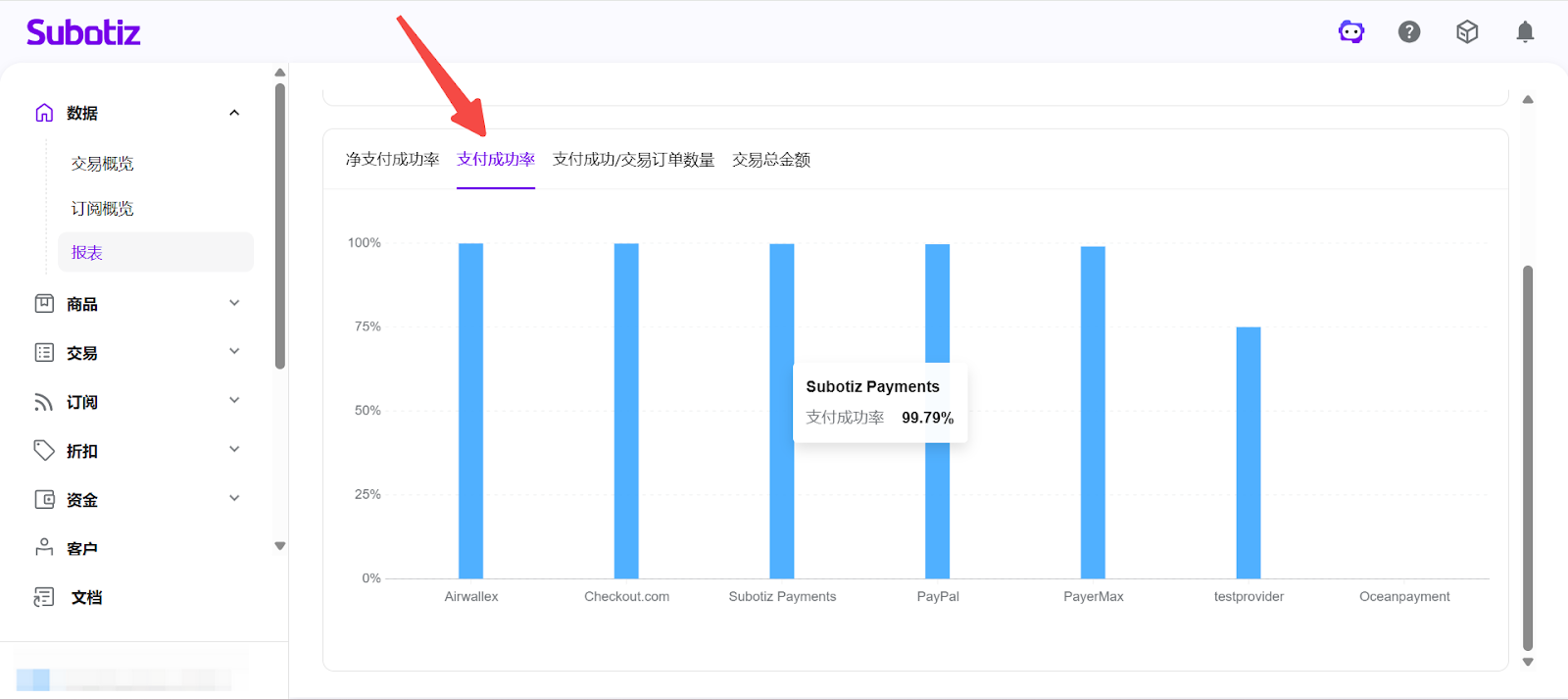Click the 资金 wallet icon
The height and width of the screenshot is (700, 1568).
(44, 500)
